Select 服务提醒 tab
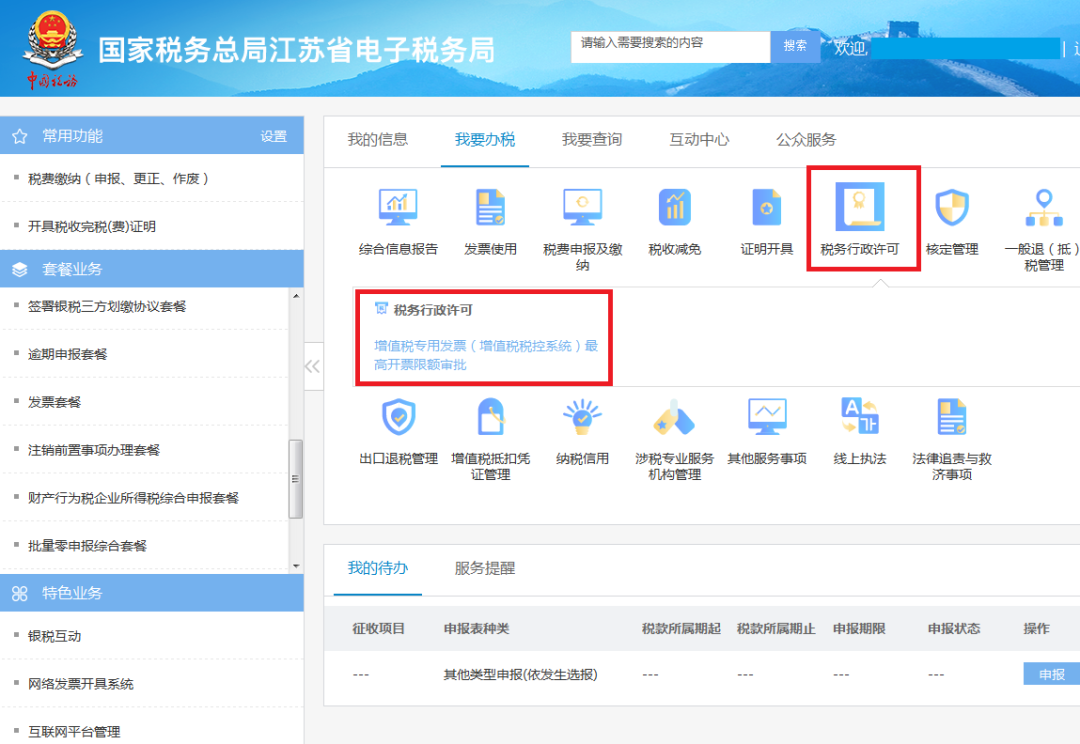This screenshot has width=1080, height=744. pos(485,568)
